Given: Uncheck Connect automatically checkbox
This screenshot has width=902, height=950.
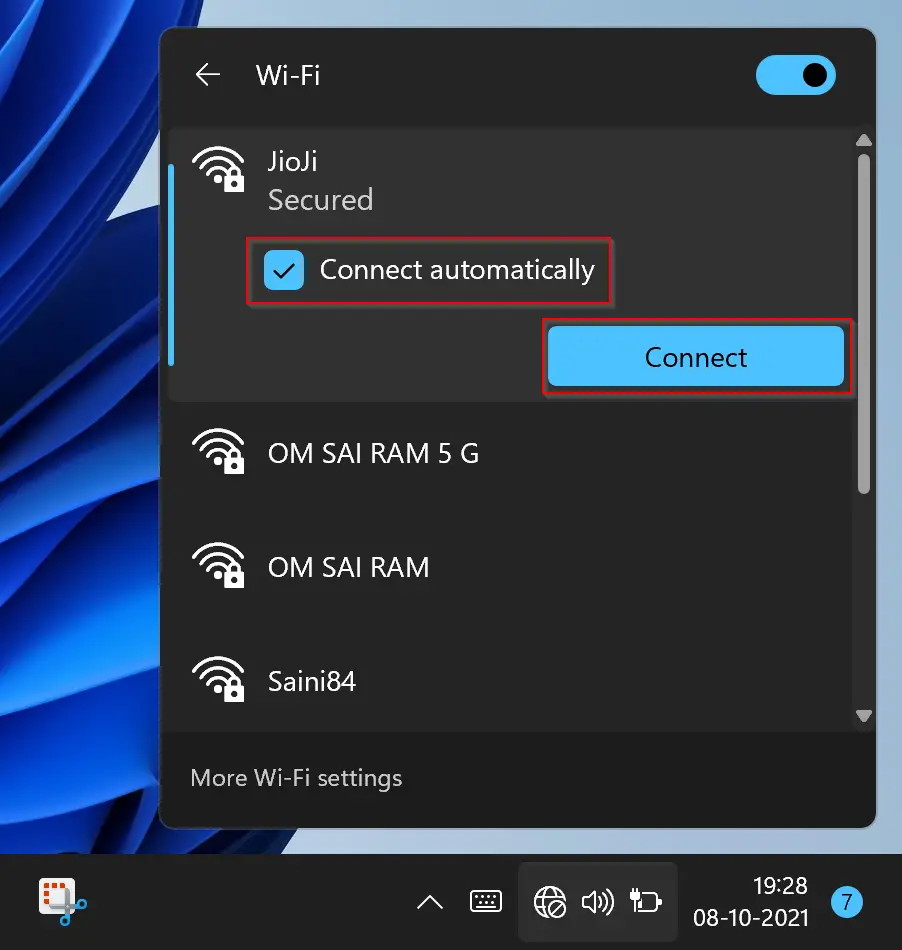Looking at the screenshot, I should pos(284,270).
